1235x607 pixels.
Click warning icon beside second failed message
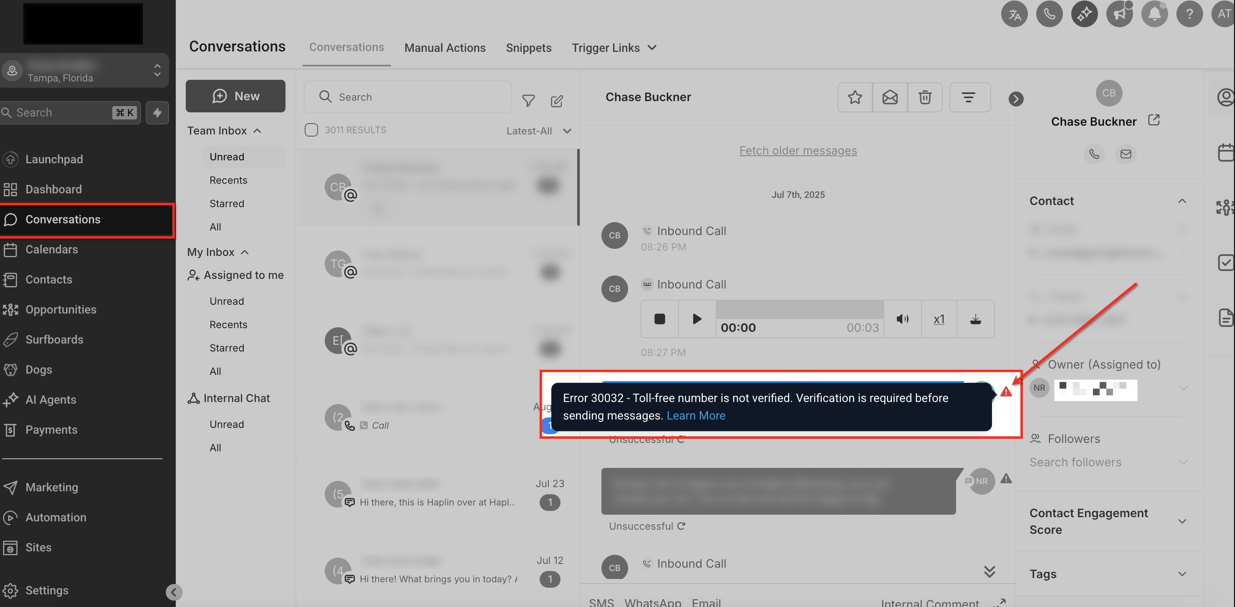tap(1006, 479)
